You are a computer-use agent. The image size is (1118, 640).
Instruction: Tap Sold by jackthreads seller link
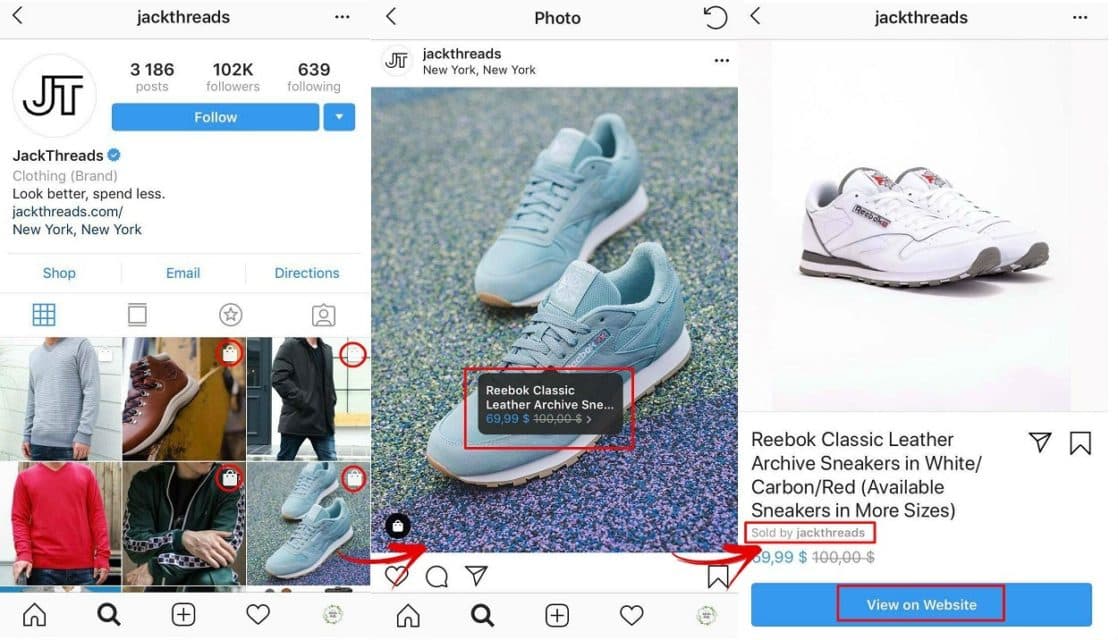coord(808,532)
